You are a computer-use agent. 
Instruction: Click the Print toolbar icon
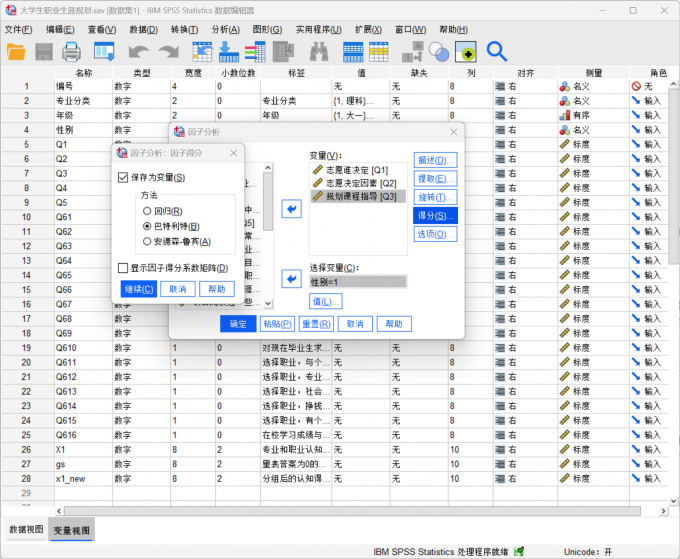tap(71, 52)
